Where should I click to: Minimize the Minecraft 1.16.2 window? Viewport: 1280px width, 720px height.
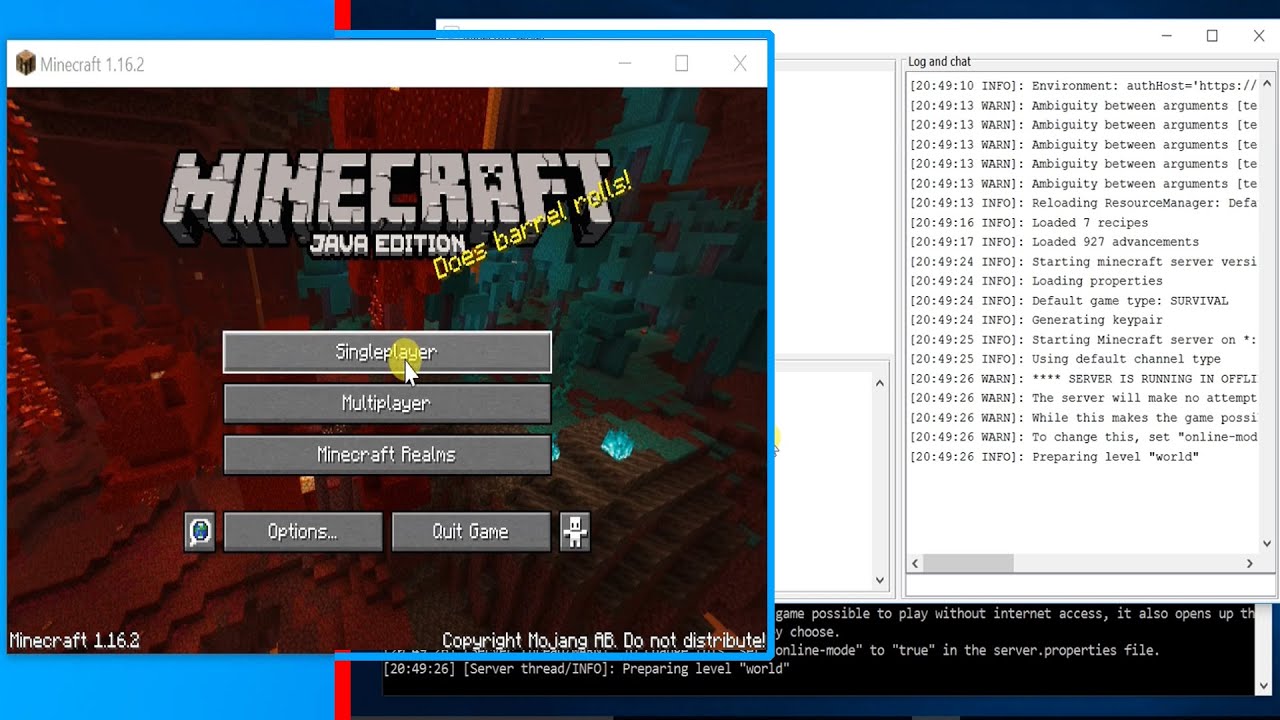click(625, 64)
